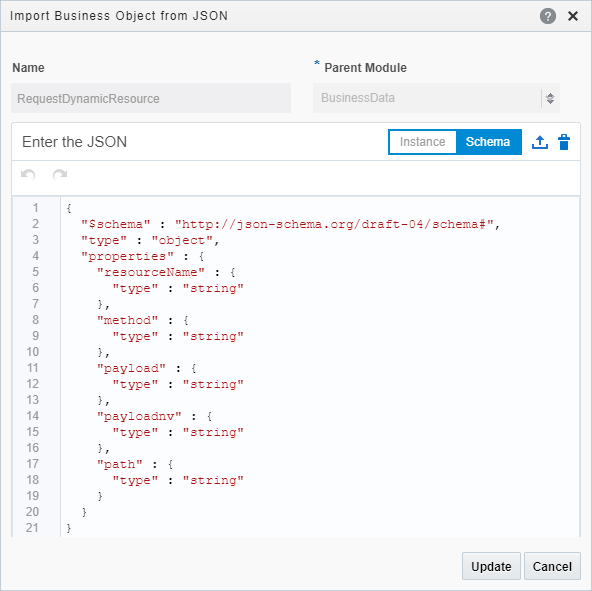Click the "$schema" key on line 2
This screenshot has width=592, height=591.
point(116,224)
